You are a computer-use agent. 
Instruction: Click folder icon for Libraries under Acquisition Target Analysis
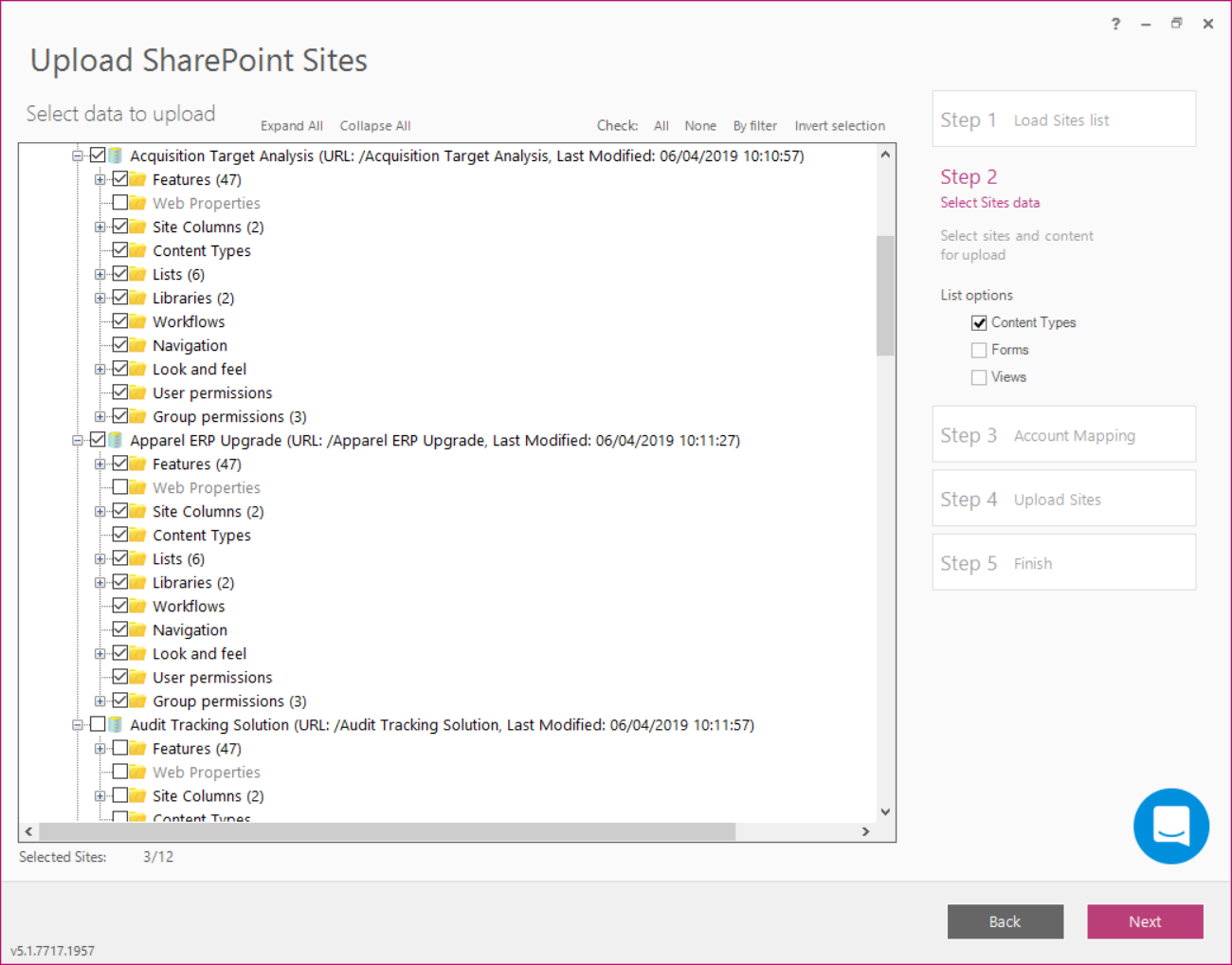click(138, 298)
